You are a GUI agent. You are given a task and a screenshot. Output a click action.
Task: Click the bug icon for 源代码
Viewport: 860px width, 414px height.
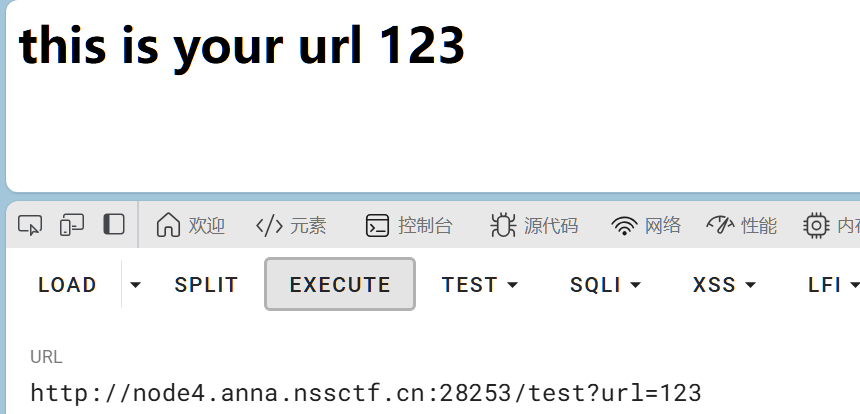502,225
